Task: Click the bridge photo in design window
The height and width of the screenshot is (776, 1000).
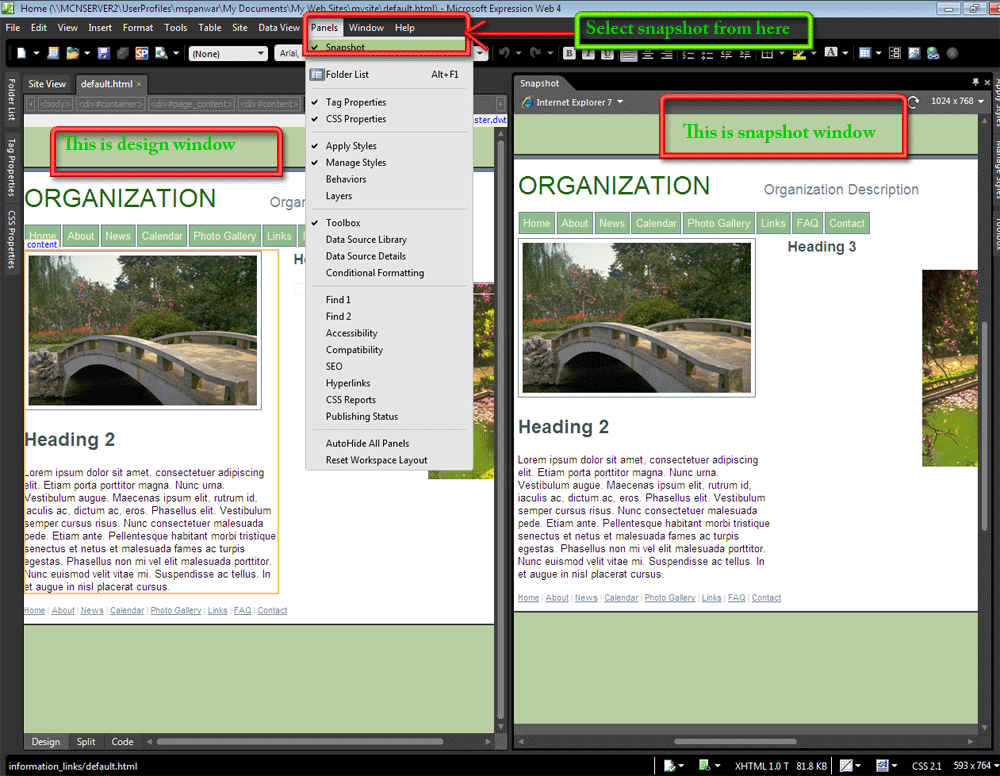Action: click(143, 330)
